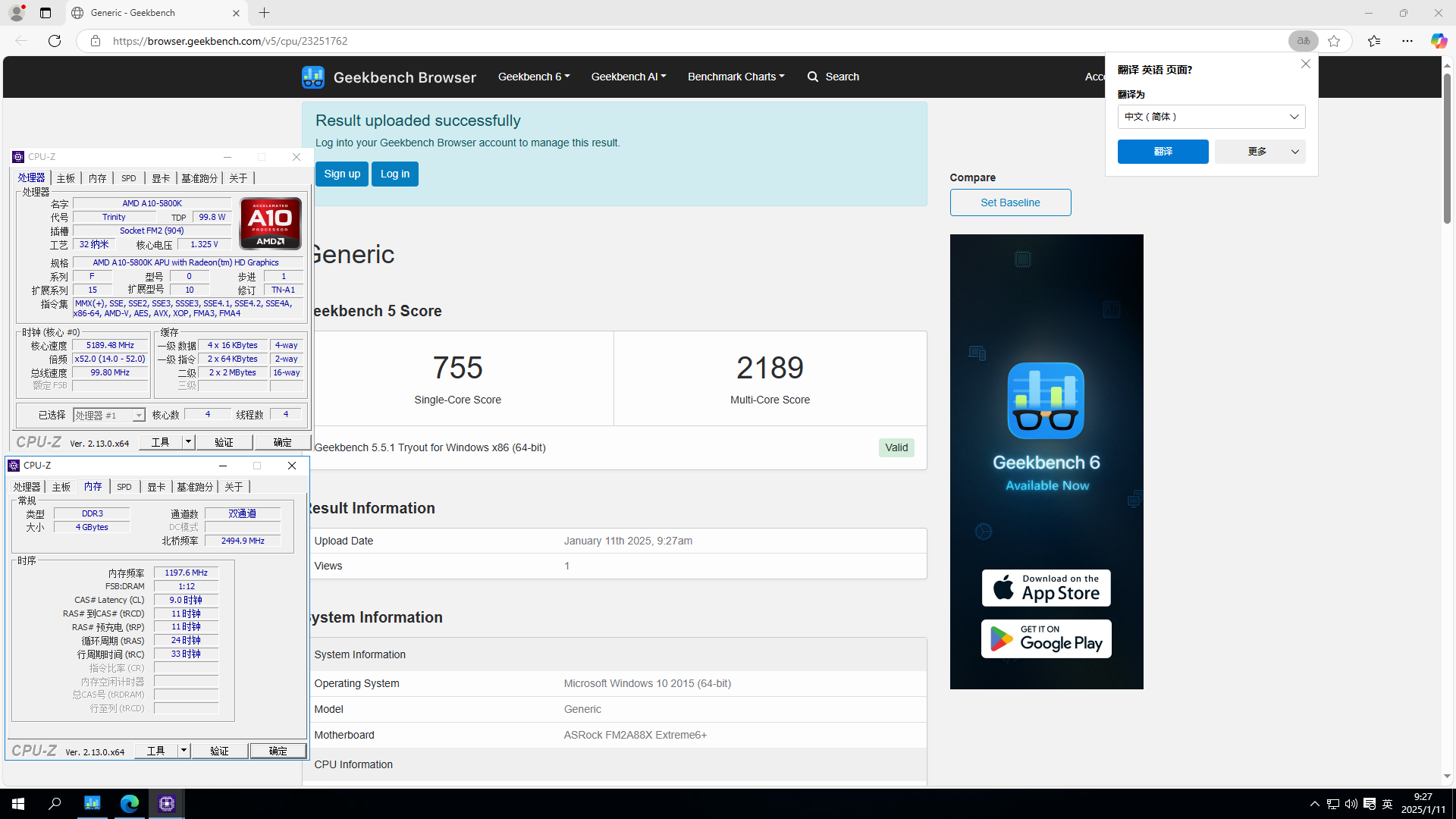
Task: Click the Geekbench 6 ad app icon
Action: [1046, 400]
